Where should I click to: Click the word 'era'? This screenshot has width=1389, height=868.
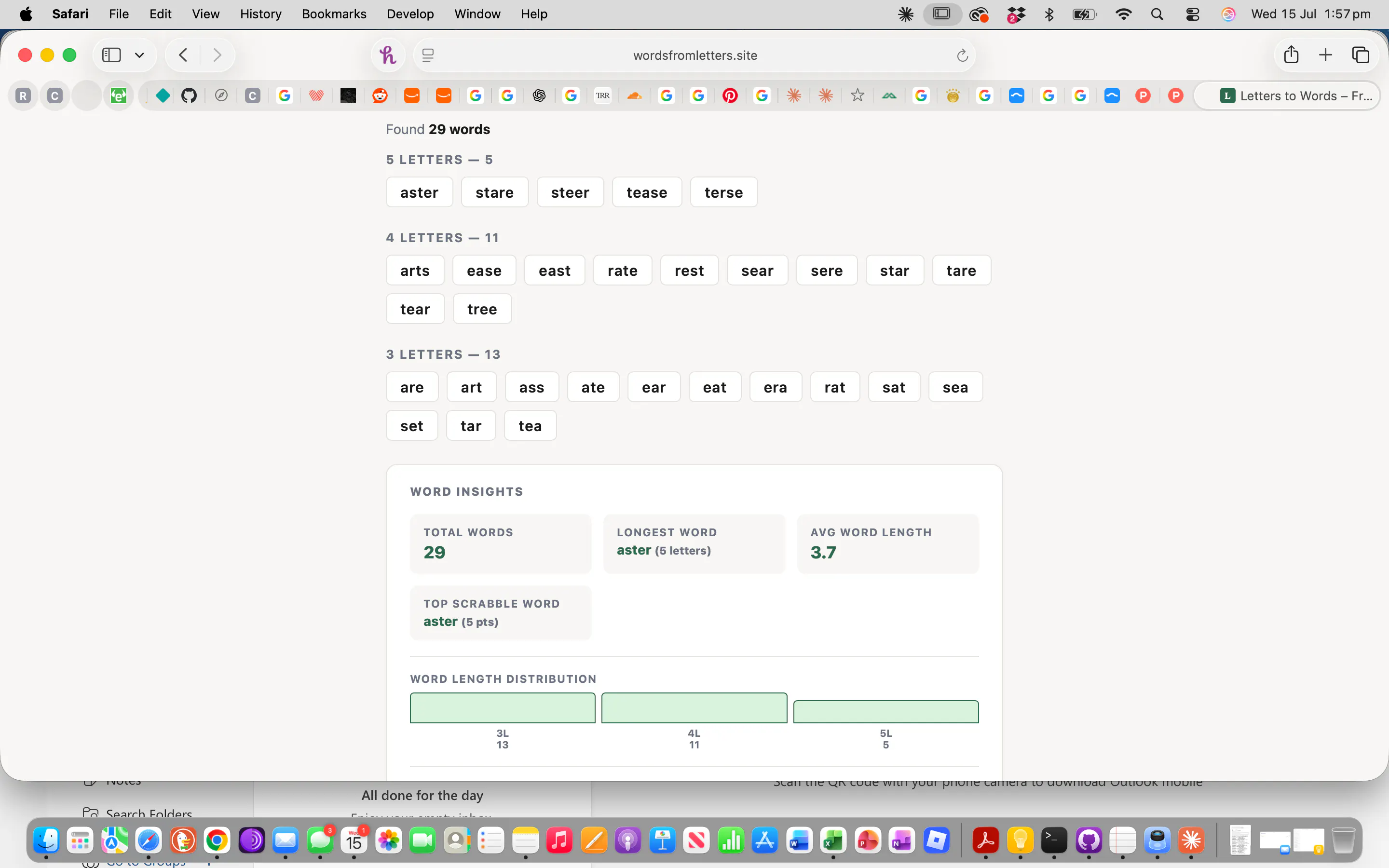775,388
